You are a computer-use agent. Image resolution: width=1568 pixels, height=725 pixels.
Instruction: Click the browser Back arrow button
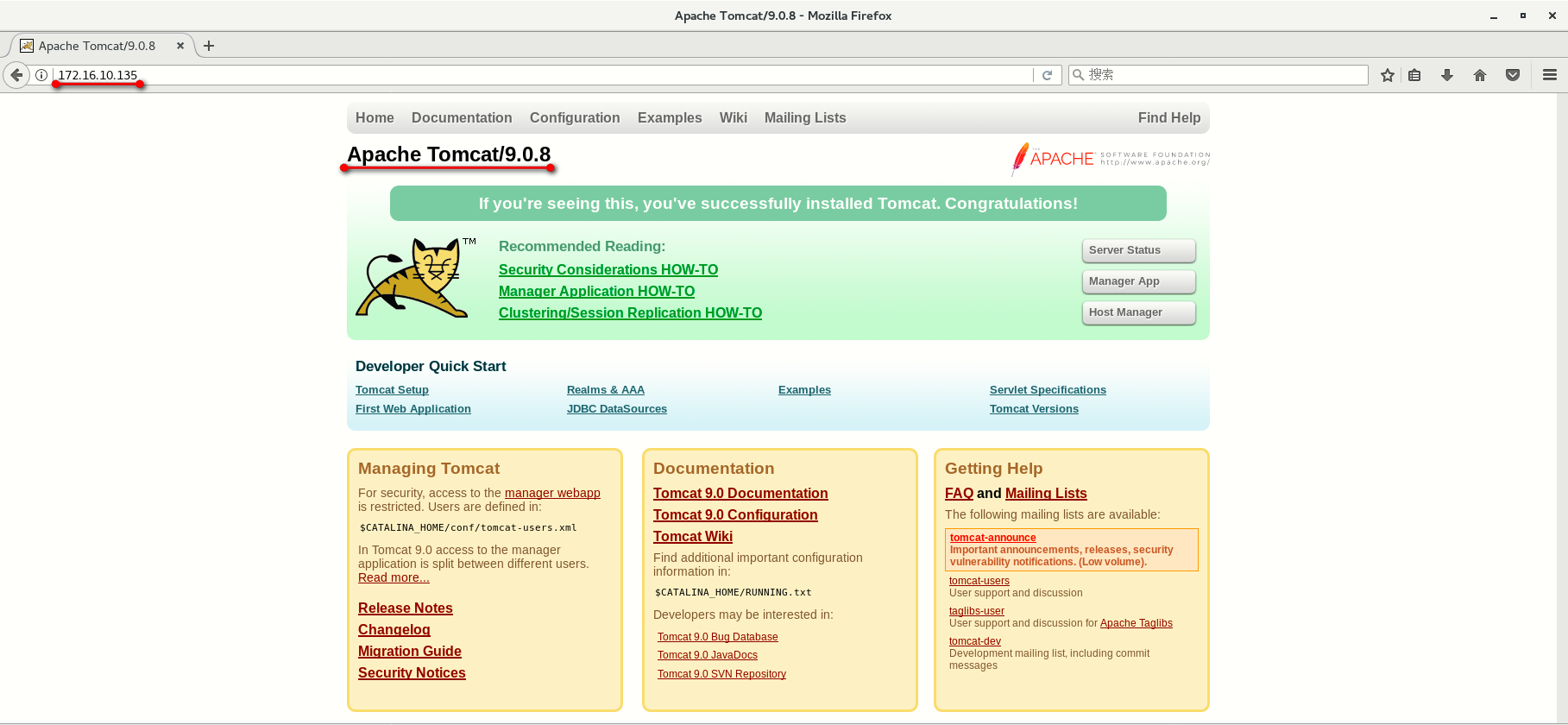[16, 75]
